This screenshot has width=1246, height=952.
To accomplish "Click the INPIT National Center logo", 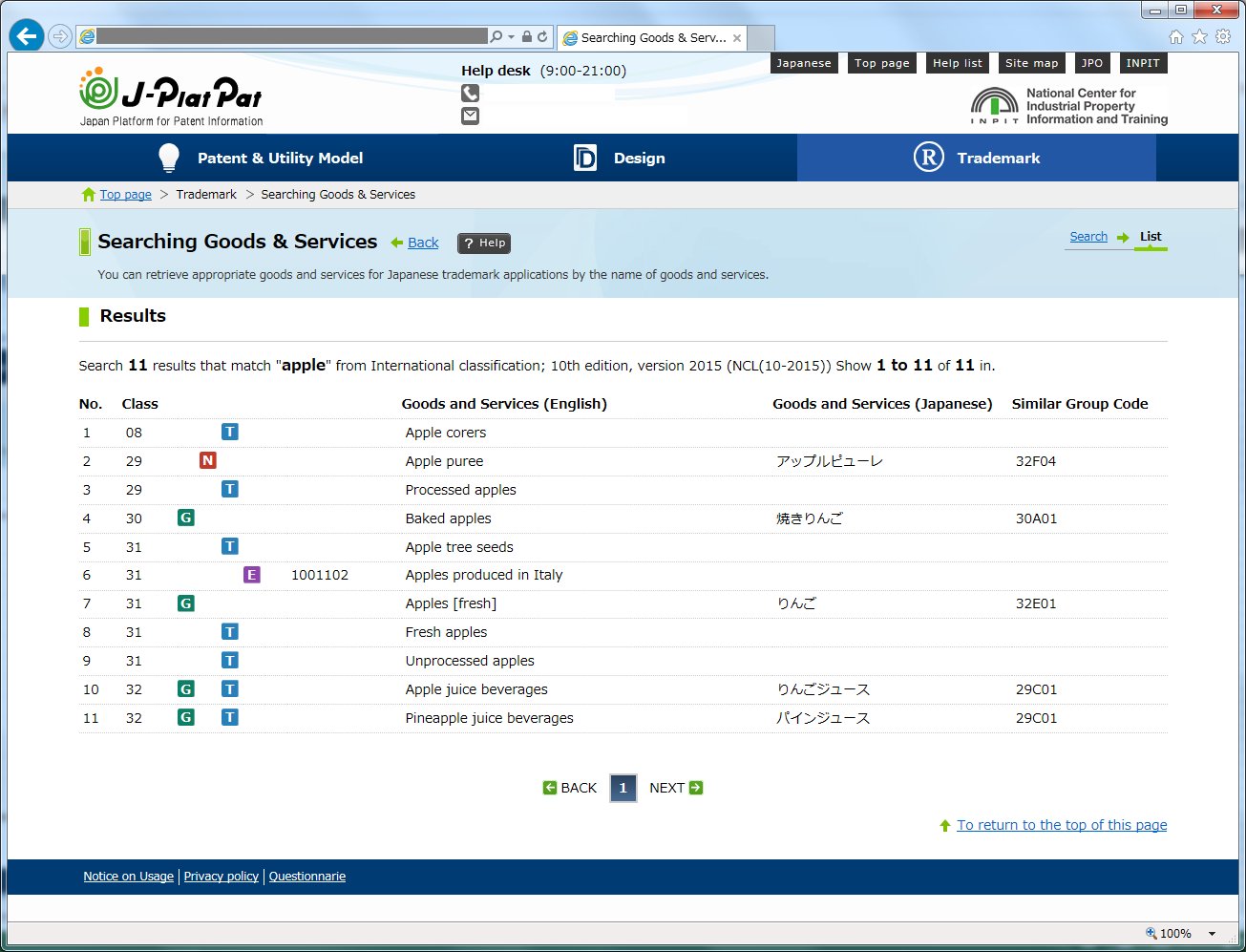I will 1067,105.
